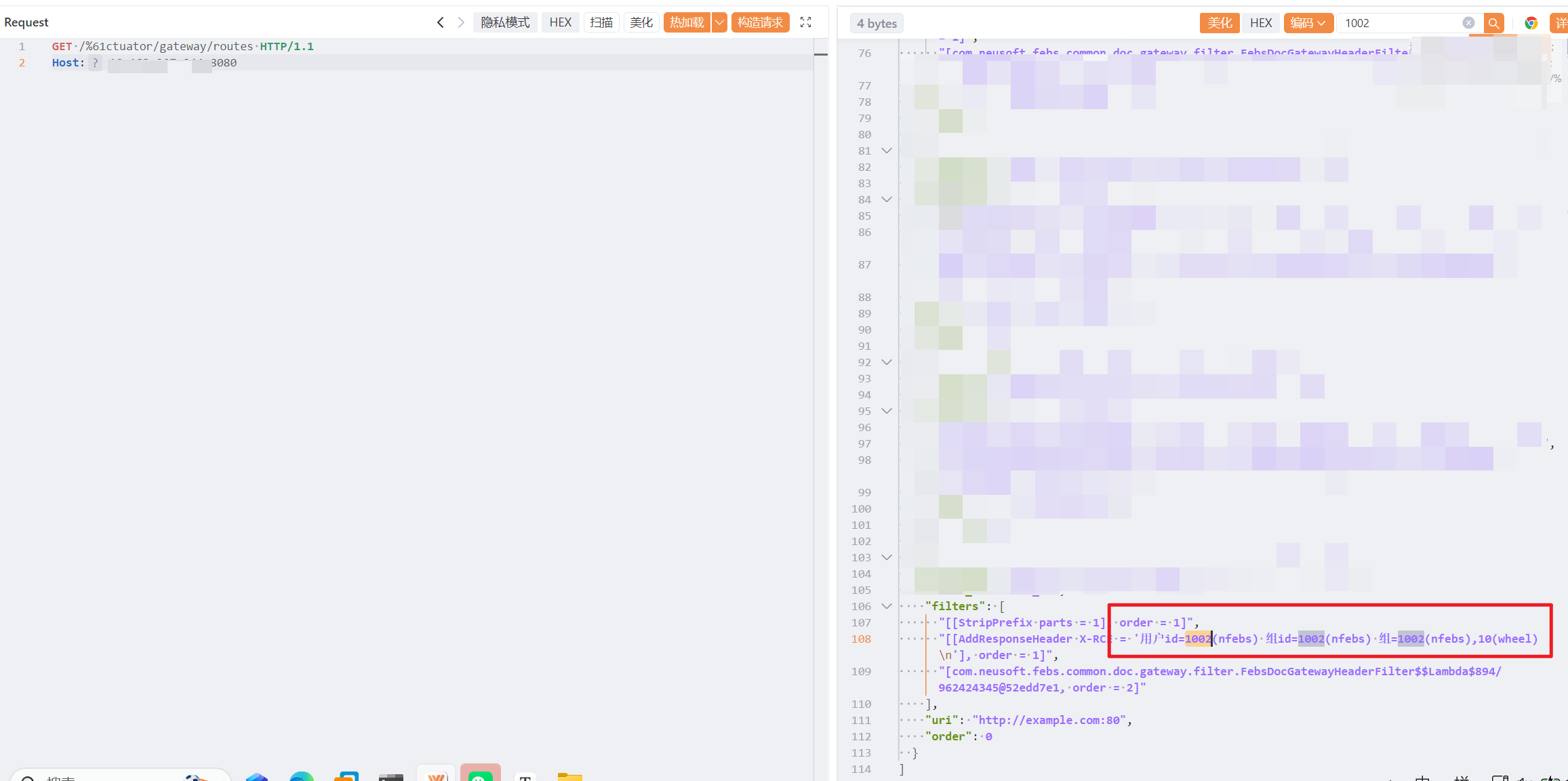Expand the Request panel to fullscreen
This screenshot has height=781, width=1568.
[805, 22]
